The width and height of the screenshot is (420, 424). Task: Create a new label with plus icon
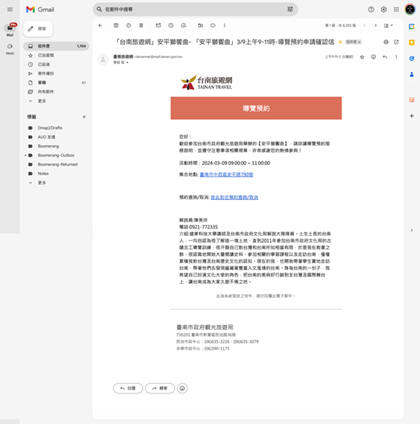tap(84, 117)
